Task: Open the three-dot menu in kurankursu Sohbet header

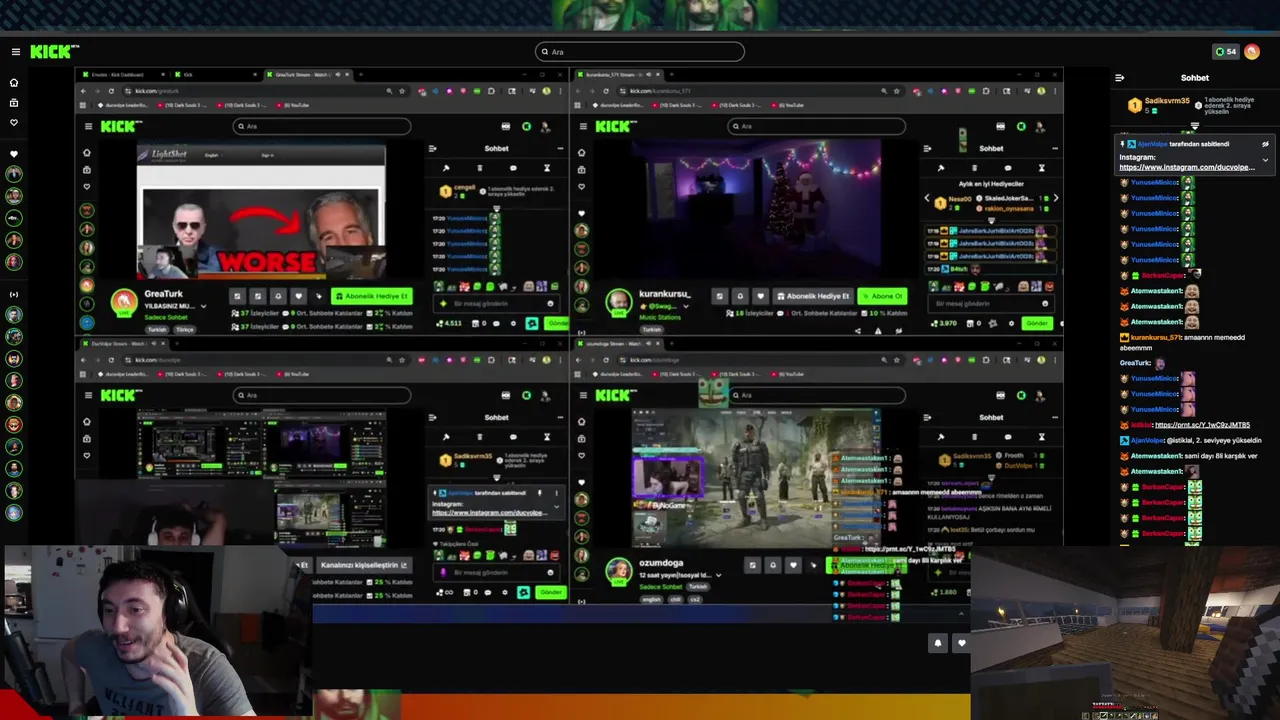Action: point(1054,149)
